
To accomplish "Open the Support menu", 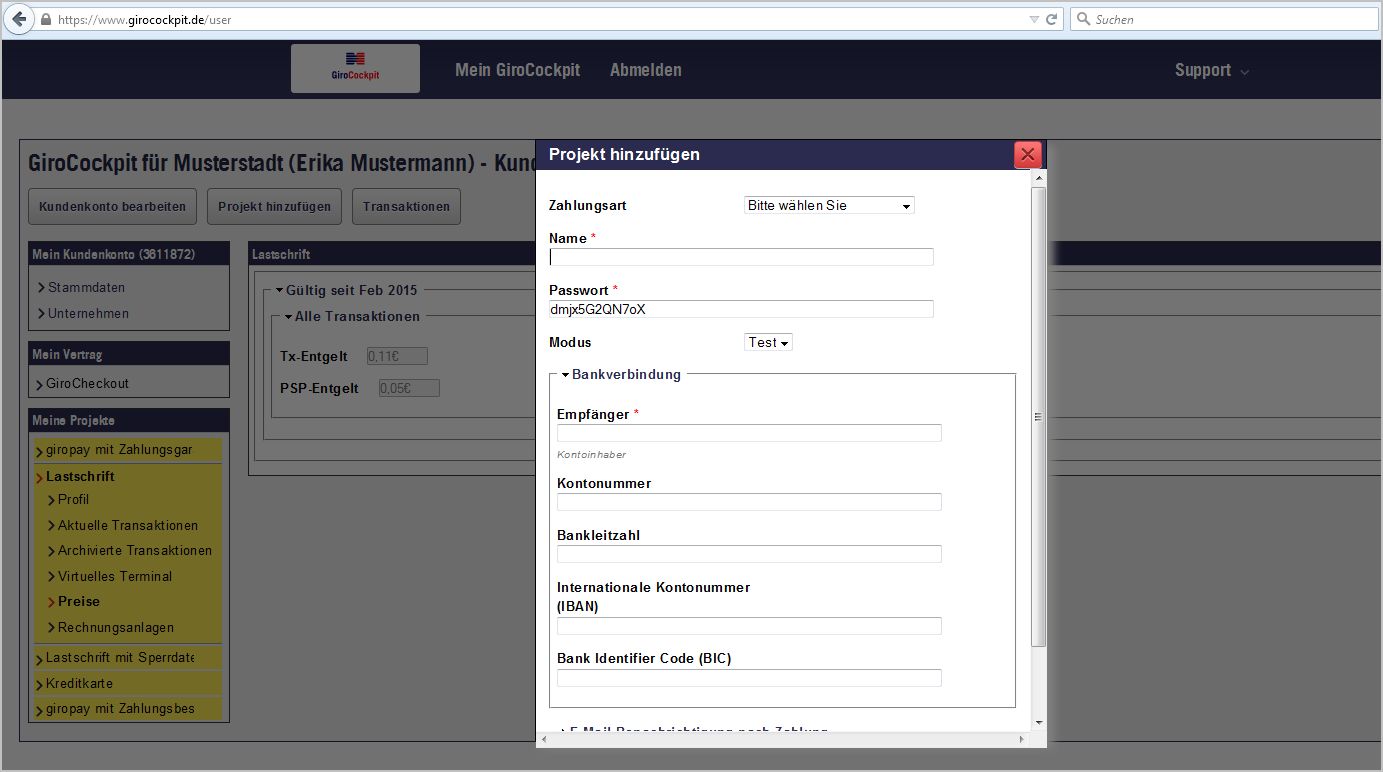I will point(1211,70).
